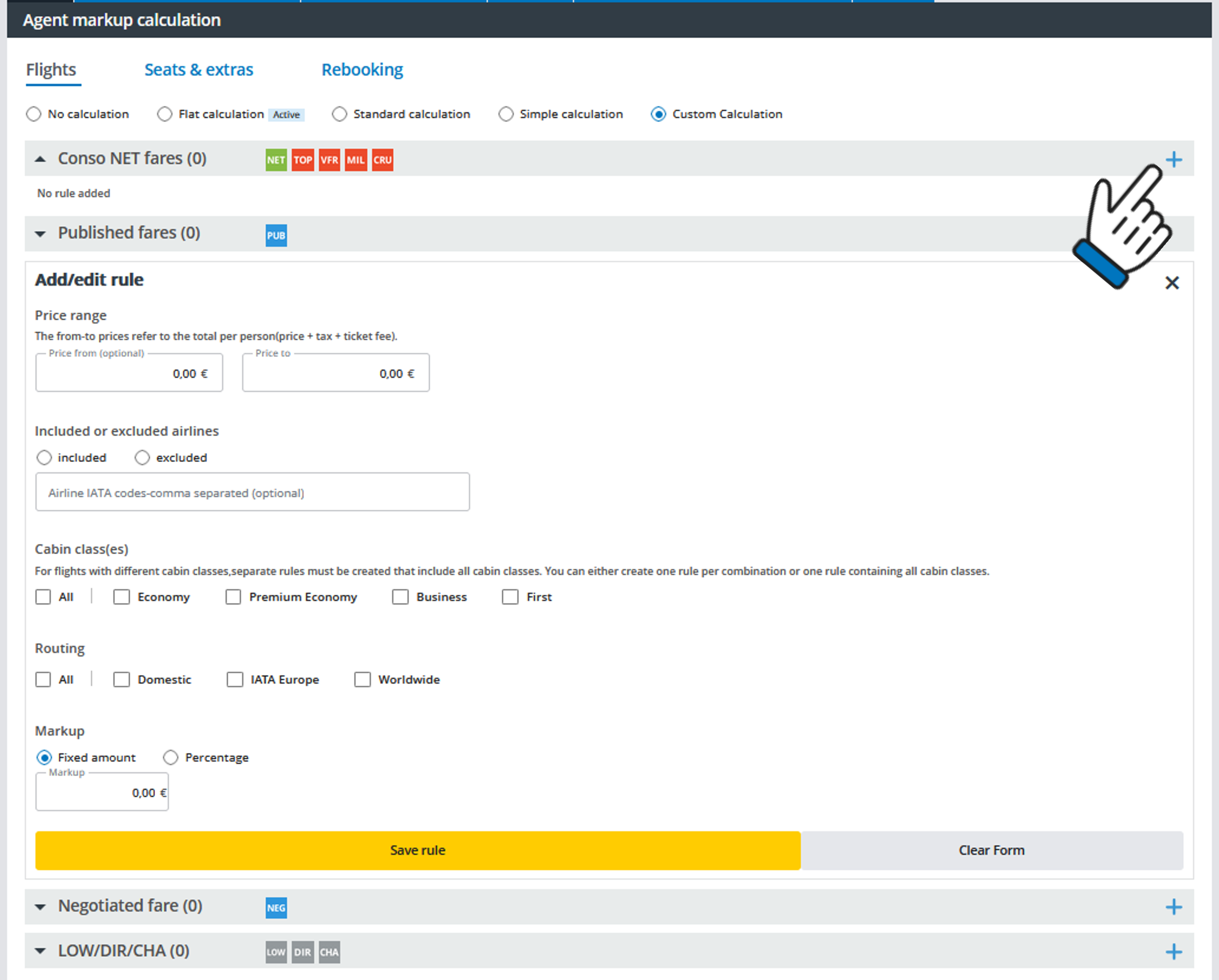The width and height of the screenshot is (1219, 980).
Task: Click the Airline IATA codes input field
Action: click(252, 492)
